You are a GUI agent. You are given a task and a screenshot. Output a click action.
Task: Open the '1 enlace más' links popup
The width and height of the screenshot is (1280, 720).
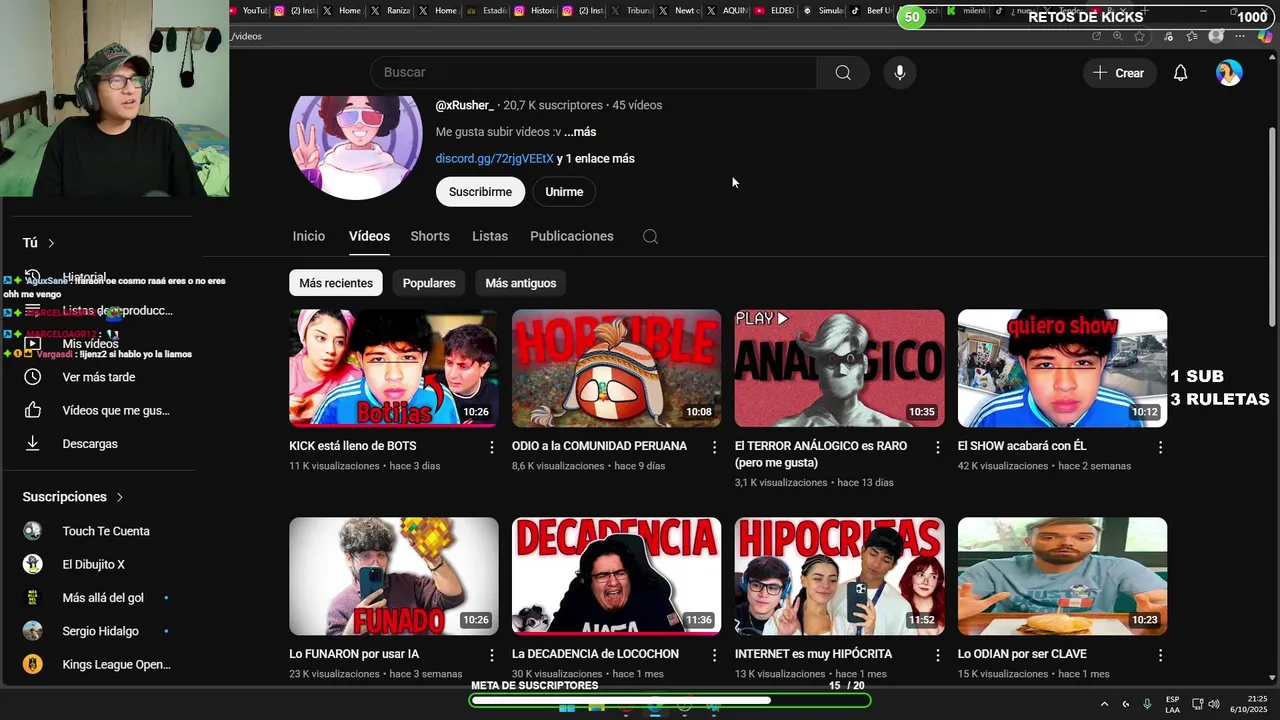(600, 159)
